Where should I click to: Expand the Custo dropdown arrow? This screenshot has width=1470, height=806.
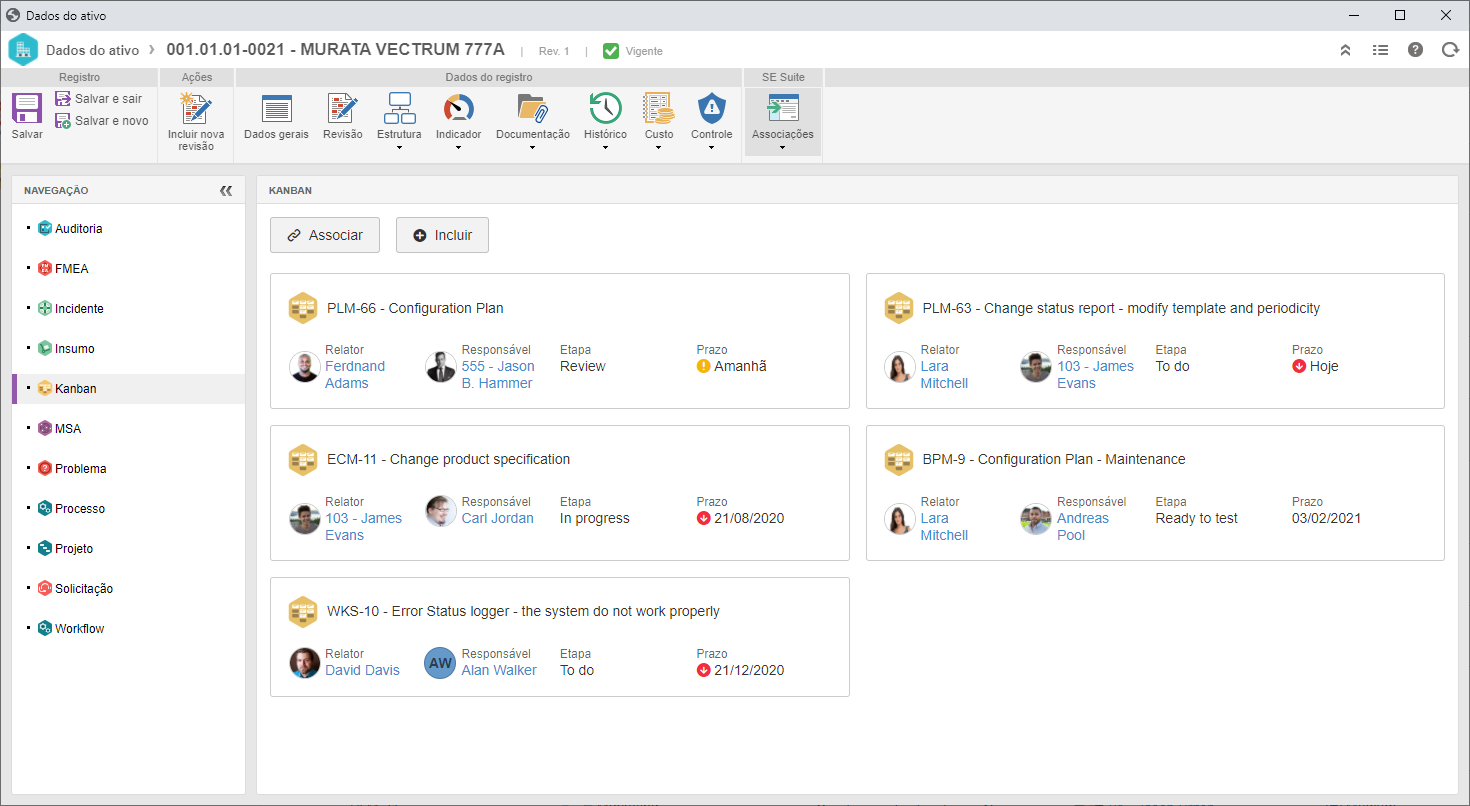pos(658,148)
